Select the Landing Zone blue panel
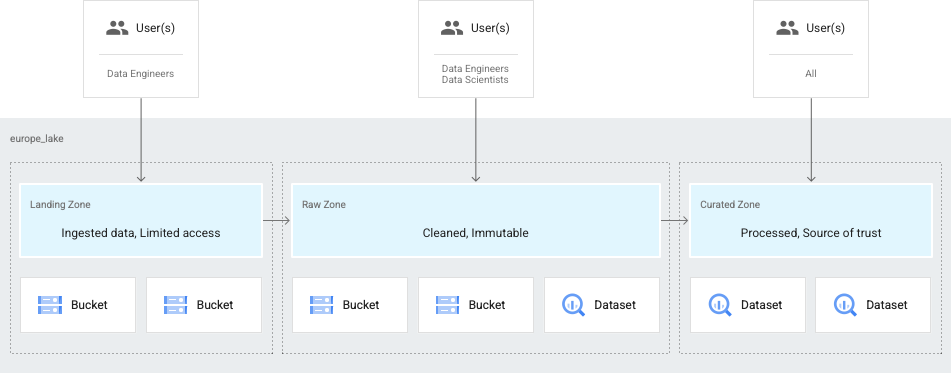Screen dimensions: 951x373 coord(141,220)
